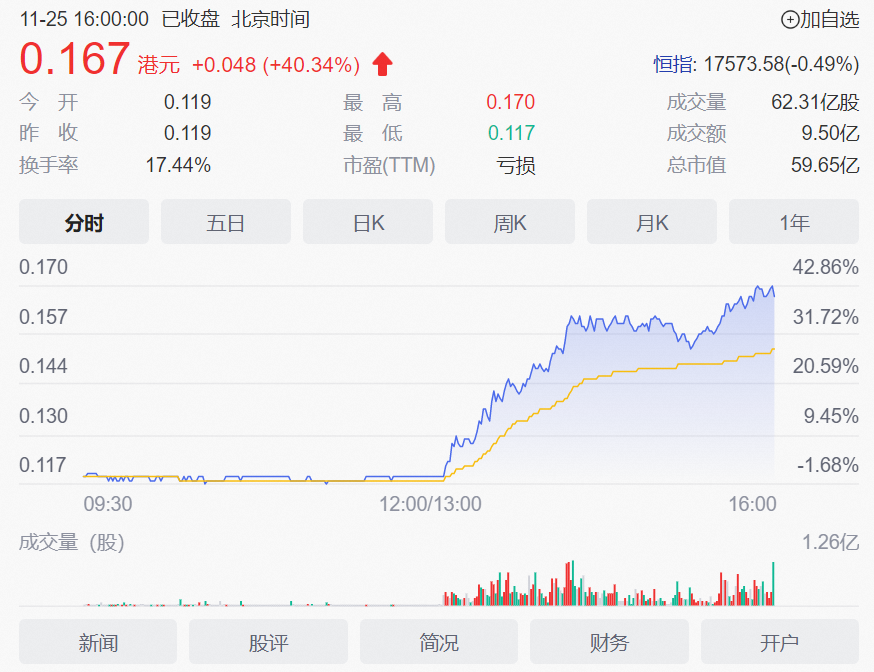View the 1年 one-year chart tab
The height and width of the screenshot is (672, 874).
pyautogui.click(x=794, y=222)
